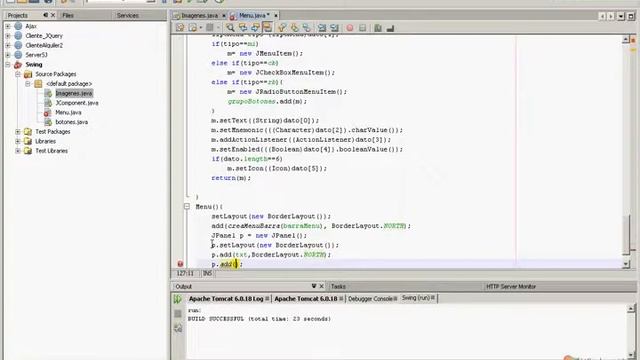
Task: Collapse the Swing project node
Action: (8, 64)
